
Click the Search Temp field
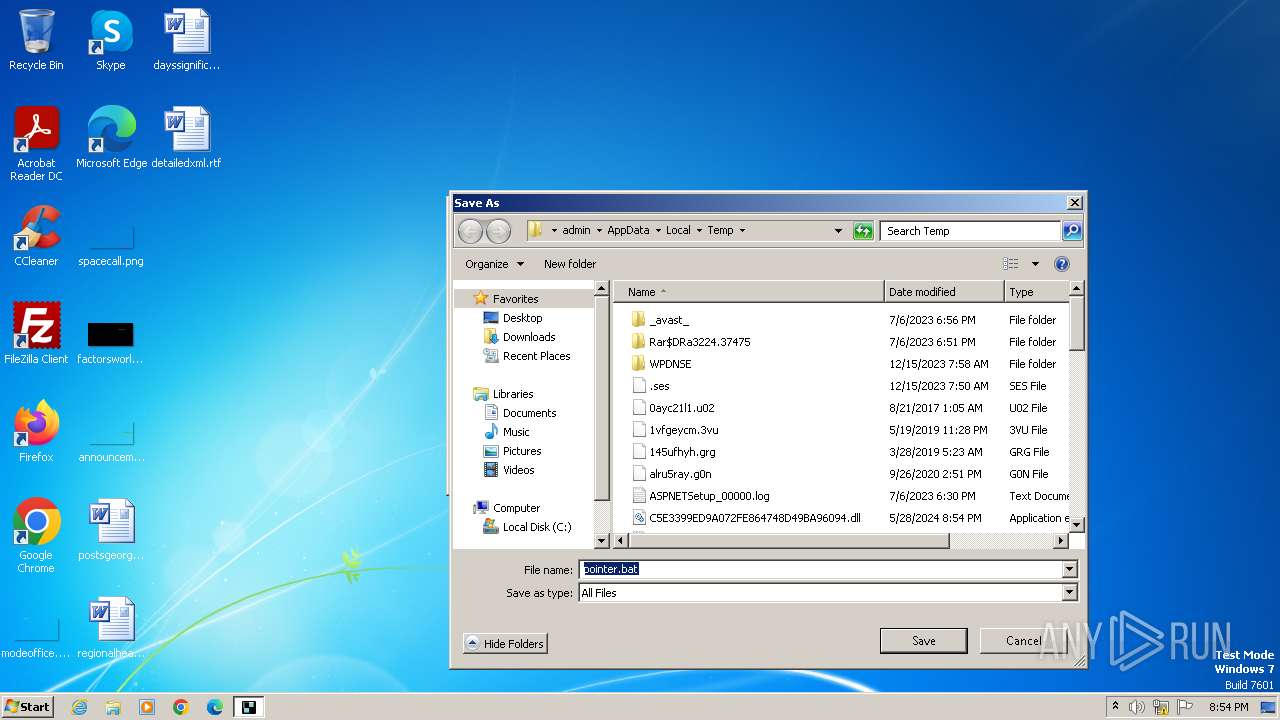(x=970, y=231)
